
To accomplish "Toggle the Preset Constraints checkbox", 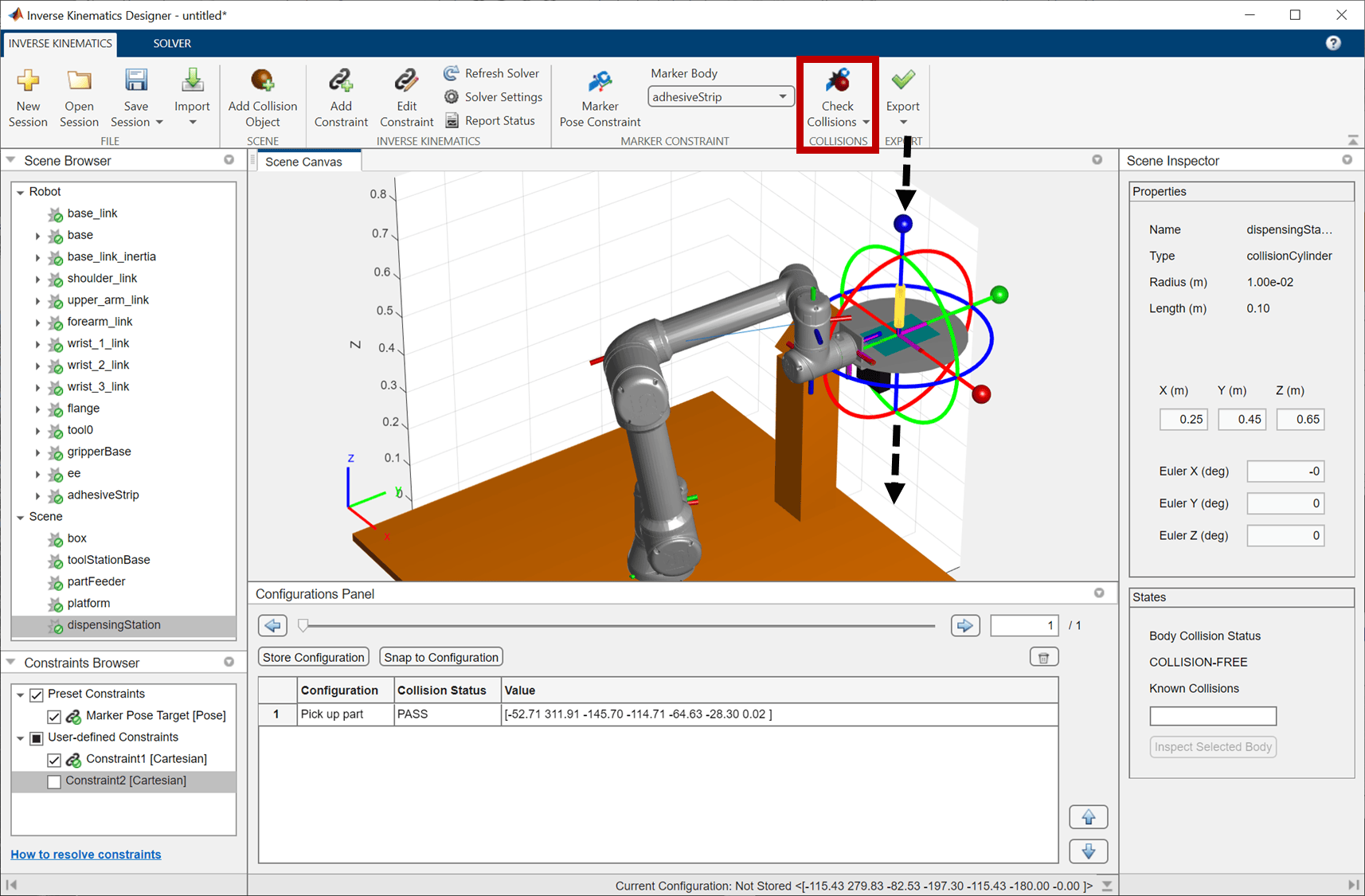I will pyautogui.click(x=37, y=694).
